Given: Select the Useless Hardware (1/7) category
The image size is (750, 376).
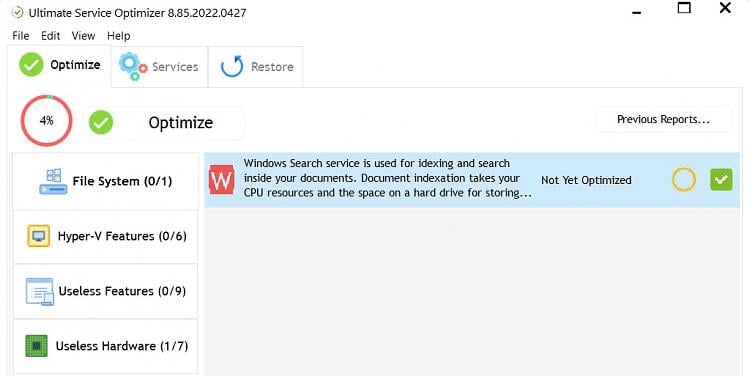Looking at the screenshot, I should (x=106, y=346).
